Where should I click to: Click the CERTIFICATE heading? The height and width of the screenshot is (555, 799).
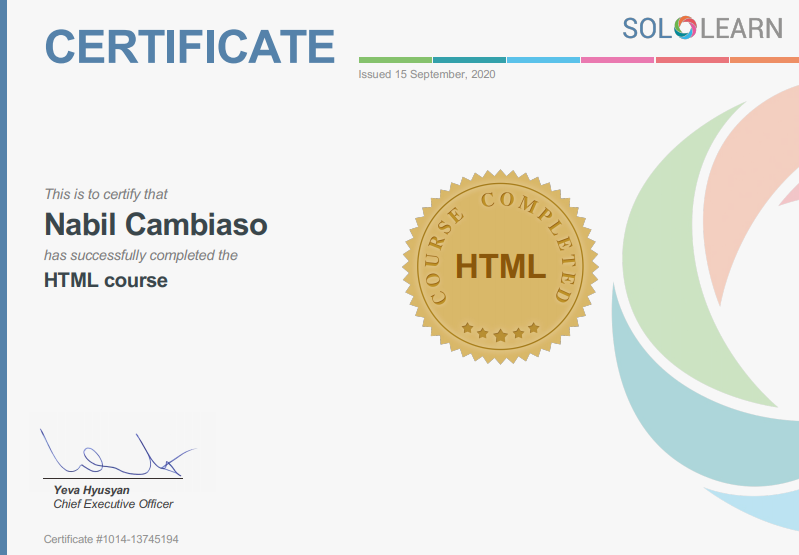[x=190, y=46]
